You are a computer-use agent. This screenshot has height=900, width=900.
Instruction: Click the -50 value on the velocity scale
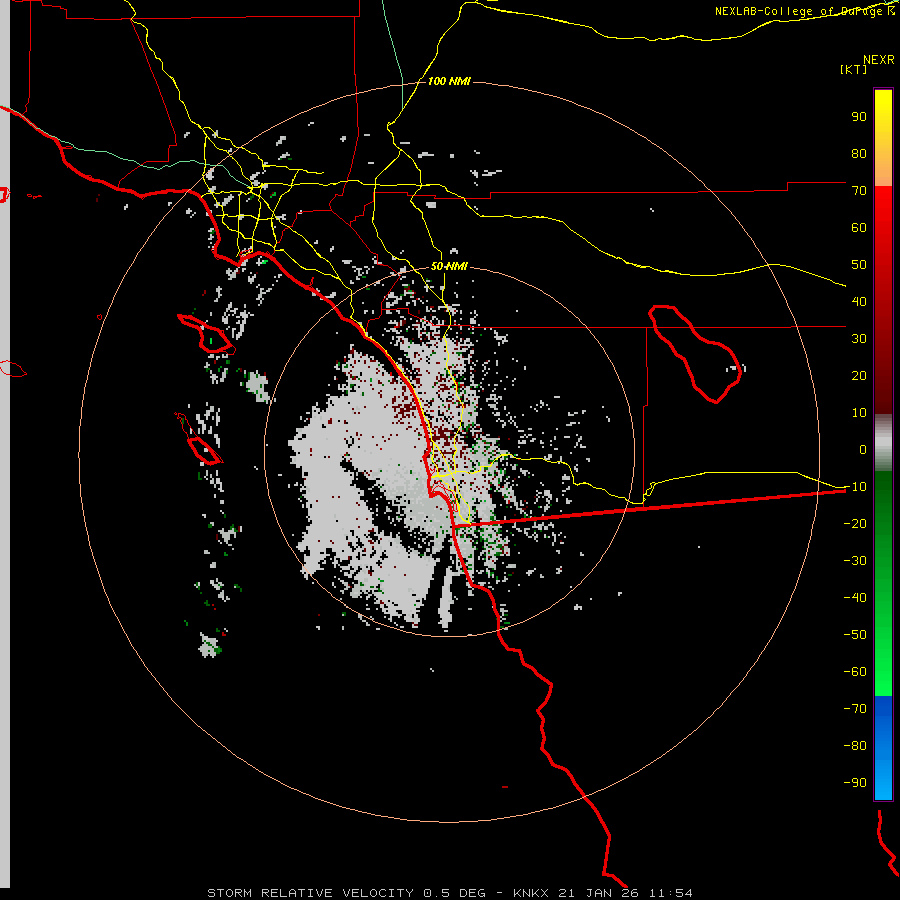(x=855, y=635)
